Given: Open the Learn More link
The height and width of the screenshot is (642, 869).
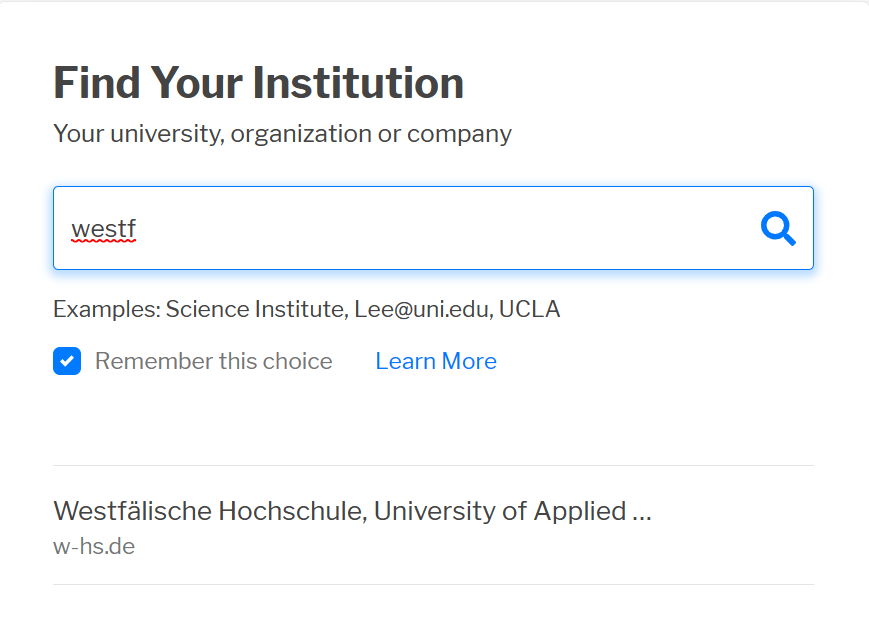Looking at the screenshot, I should 435,361.
